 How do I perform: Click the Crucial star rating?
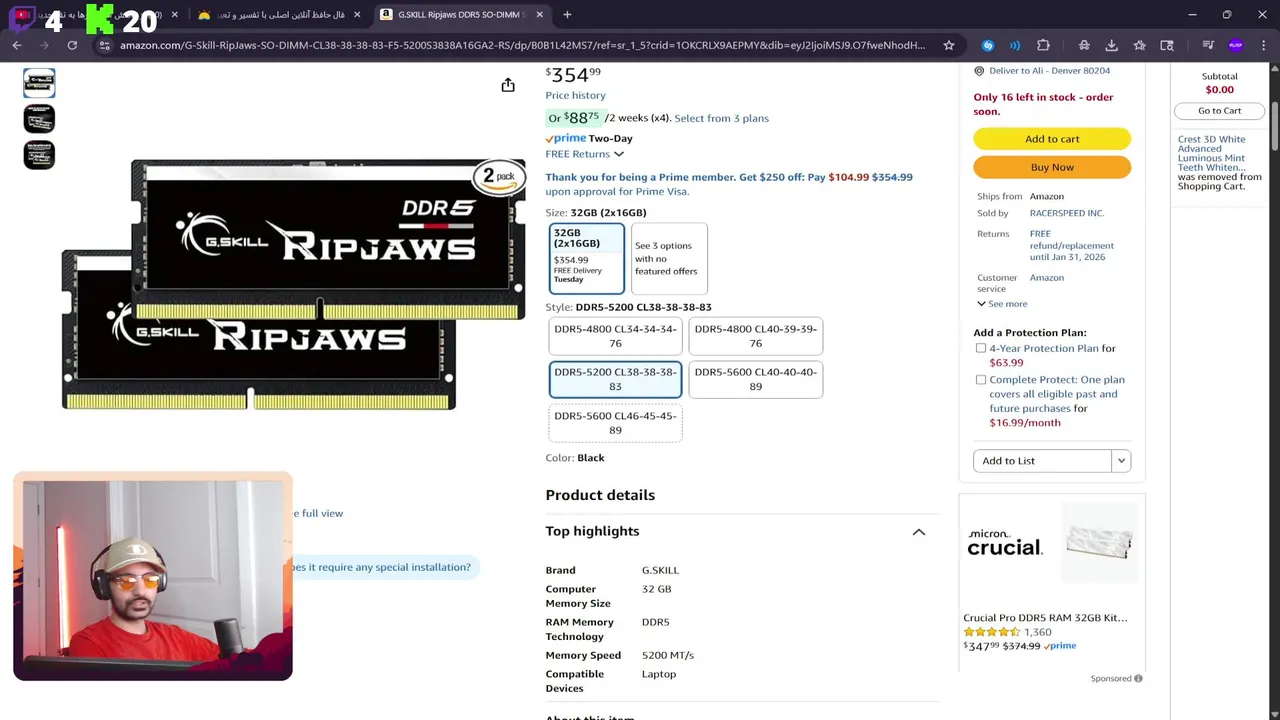coord(991,632)
